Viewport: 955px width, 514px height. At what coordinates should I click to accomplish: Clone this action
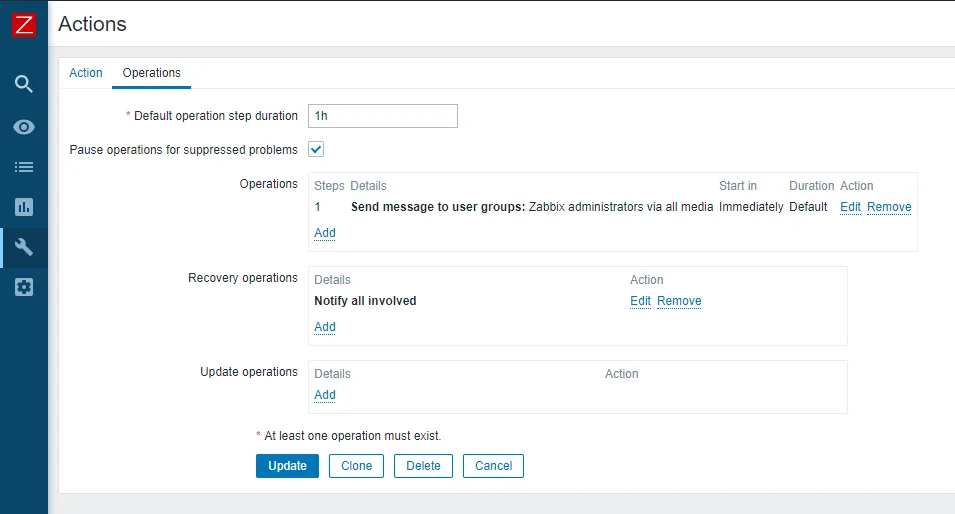(x=356, y=466)
